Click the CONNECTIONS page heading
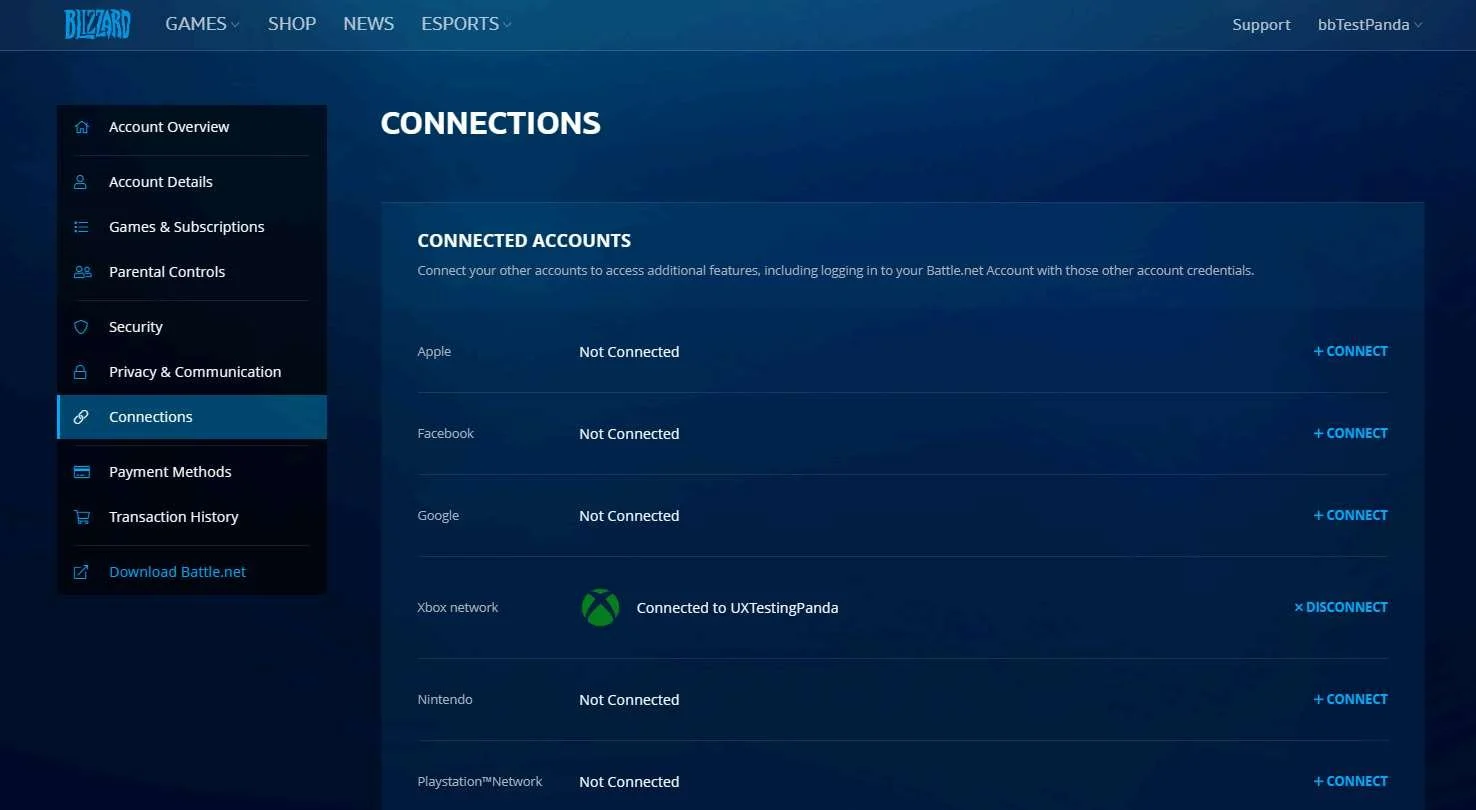The width and height of the screenshot is (1476, 810). click(491, 123)
